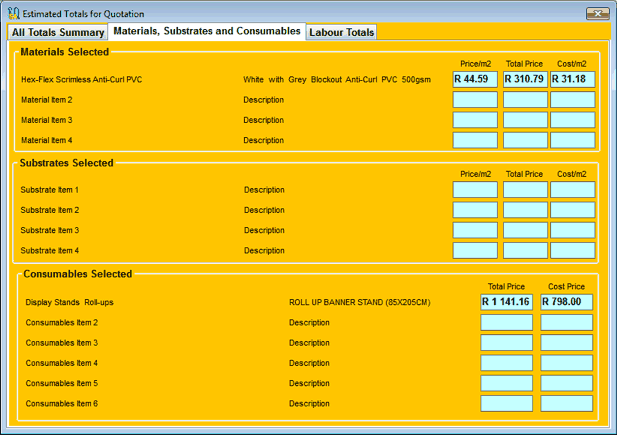Click the Total Price field for Consumables Item 2

[506, 323]
